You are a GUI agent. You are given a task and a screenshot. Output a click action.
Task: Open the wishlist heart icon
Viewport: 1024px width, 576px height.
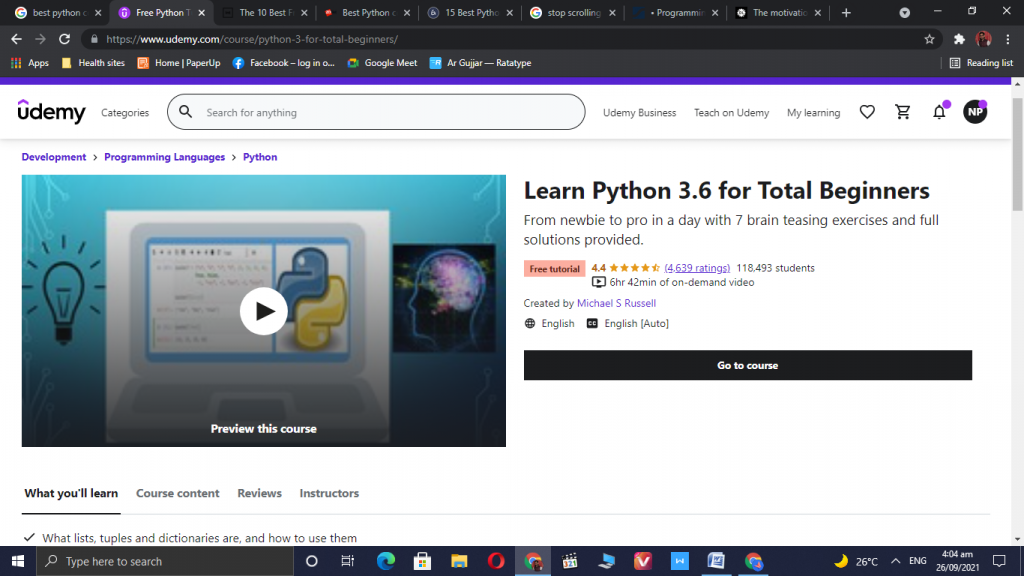867,112
